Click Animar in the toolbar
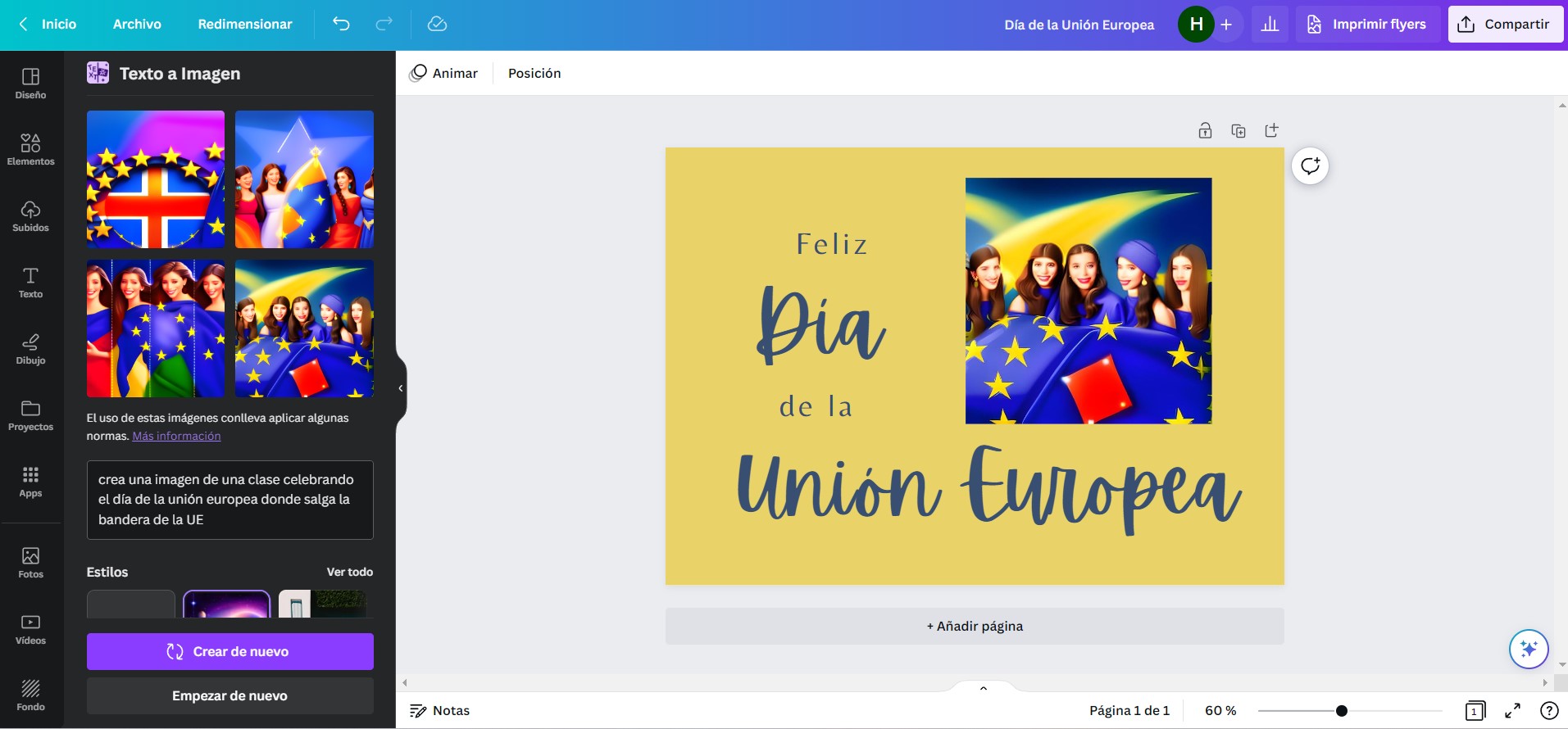 443,73
